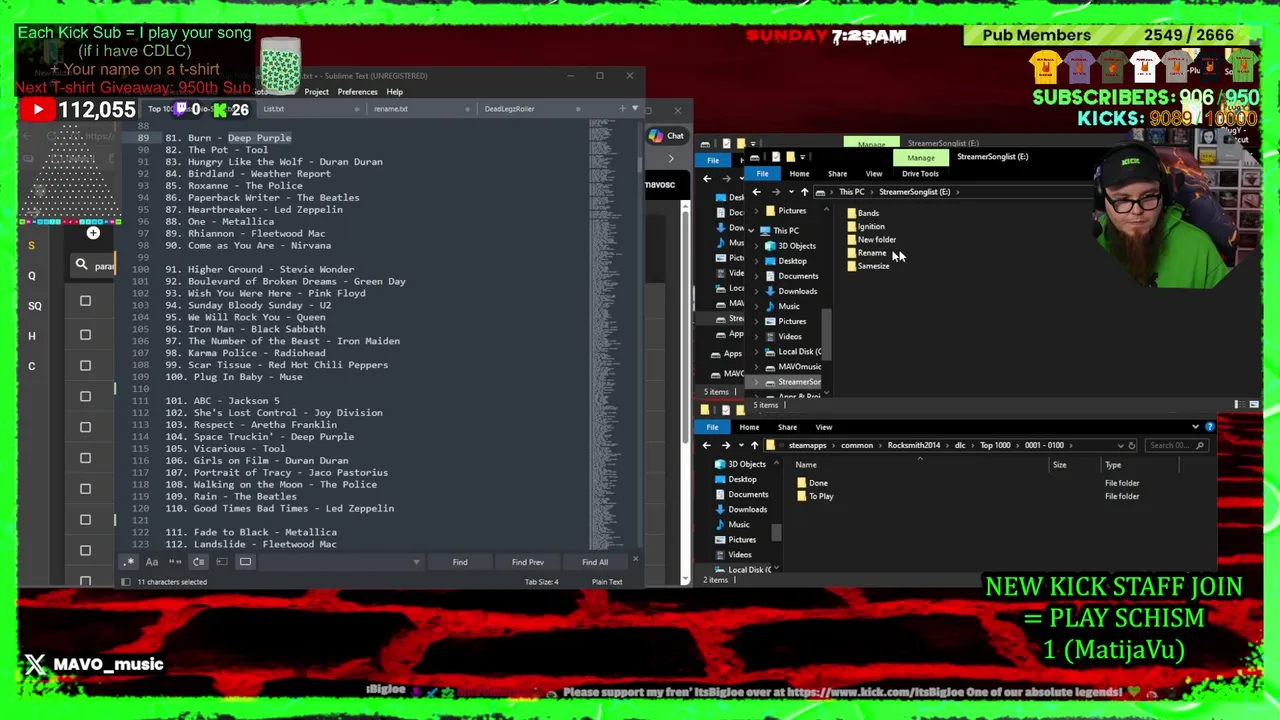Sort lower Explorer by Name column
This screenshot has width=1280, height=720.
point(805,465)
